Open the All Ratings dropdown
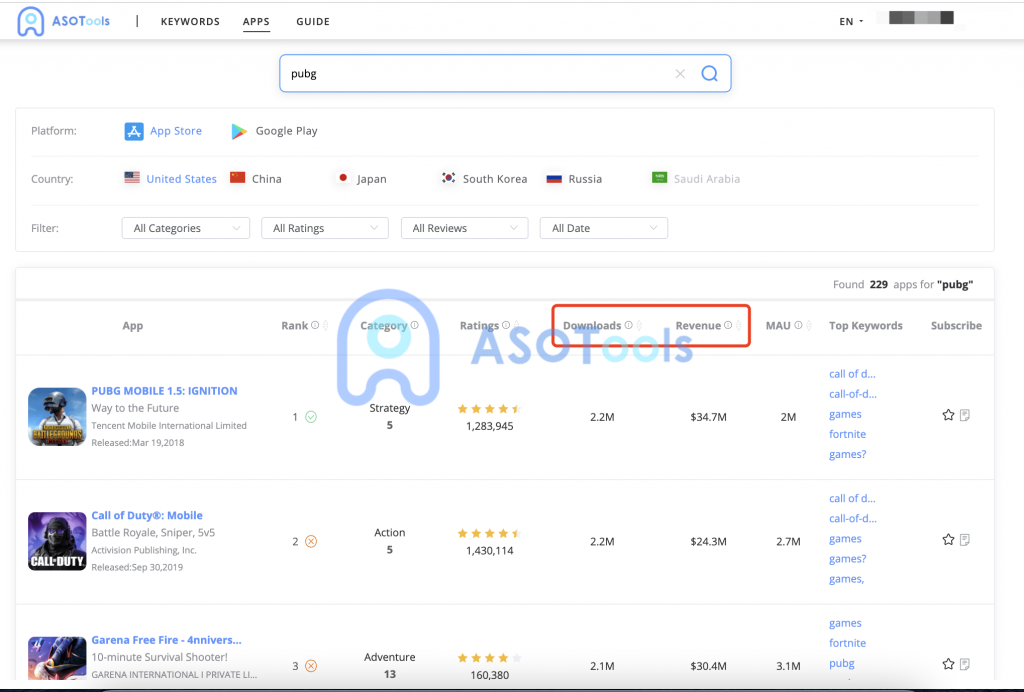The image size is (1024, 692). [x=325, y=228]
